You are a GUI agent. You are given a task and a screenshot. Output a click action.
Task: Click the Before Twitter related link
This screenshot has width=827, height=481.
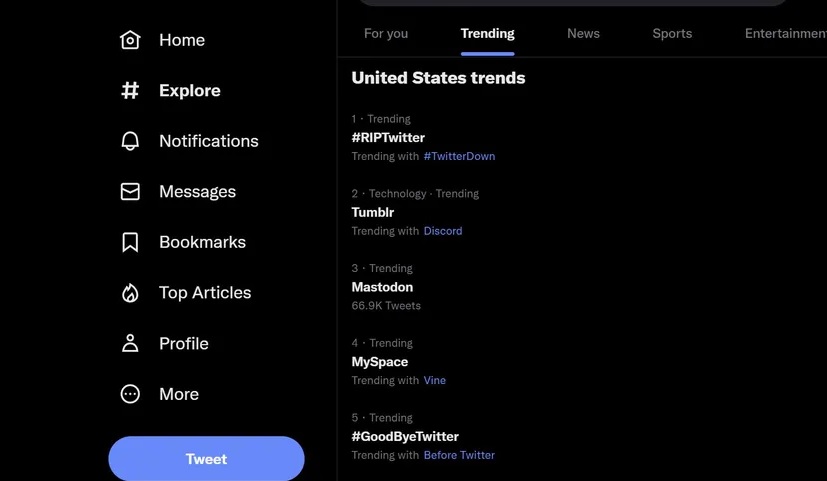pyautogui.click(x=459, y=455)
